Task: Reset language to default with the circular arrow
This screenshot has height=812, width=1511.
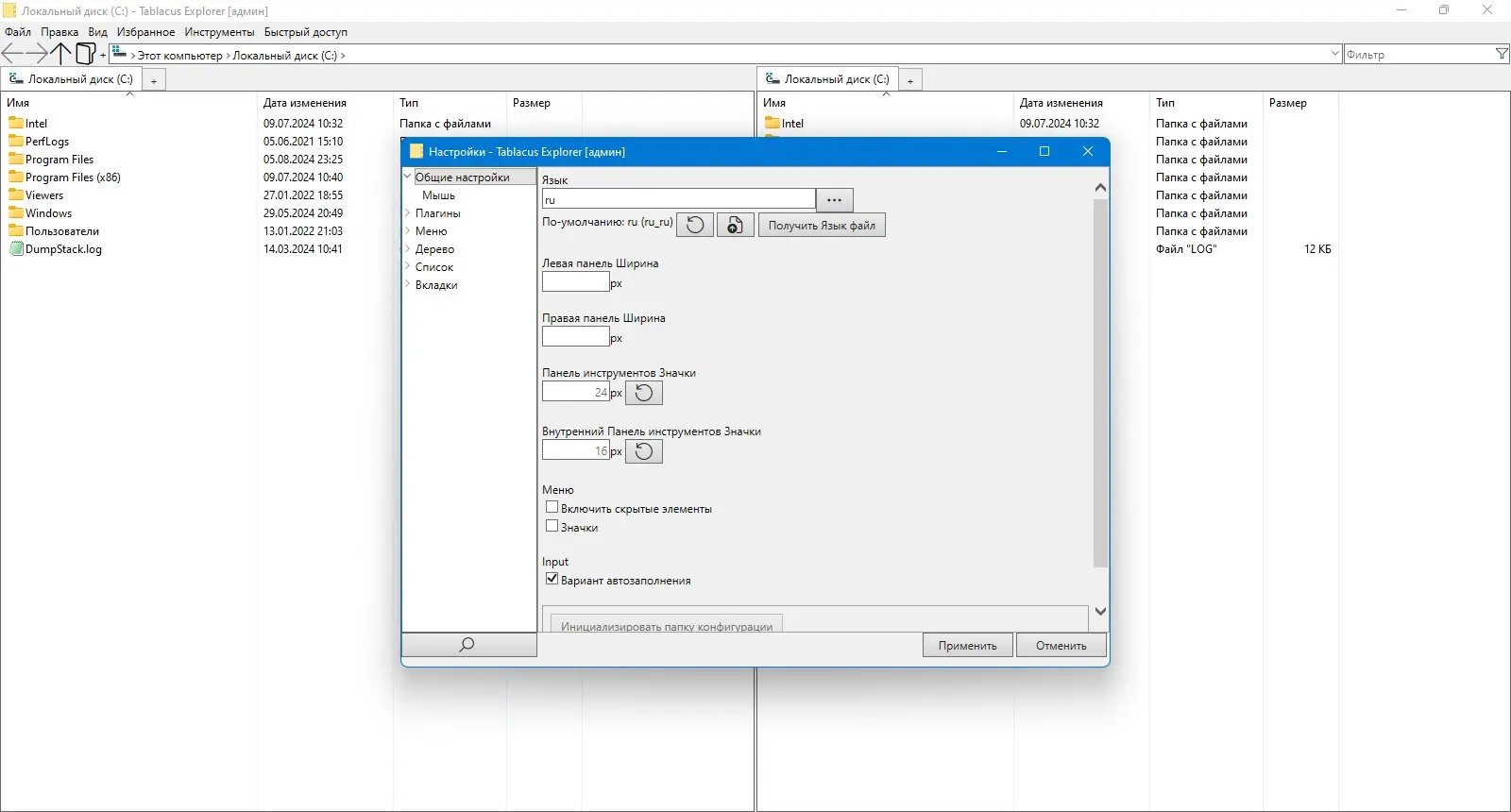Action: (695, 225)
